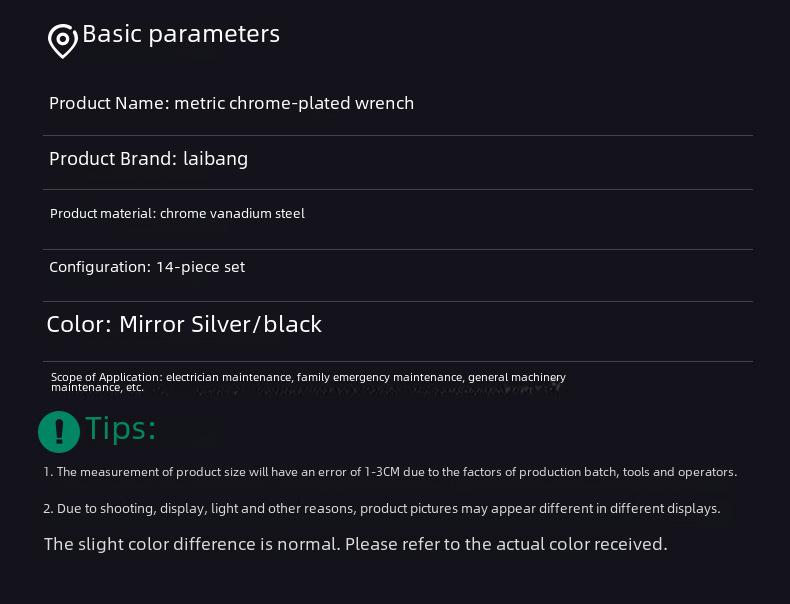
Task: Click the Product Name wrench line
Action: click(231, 103)
